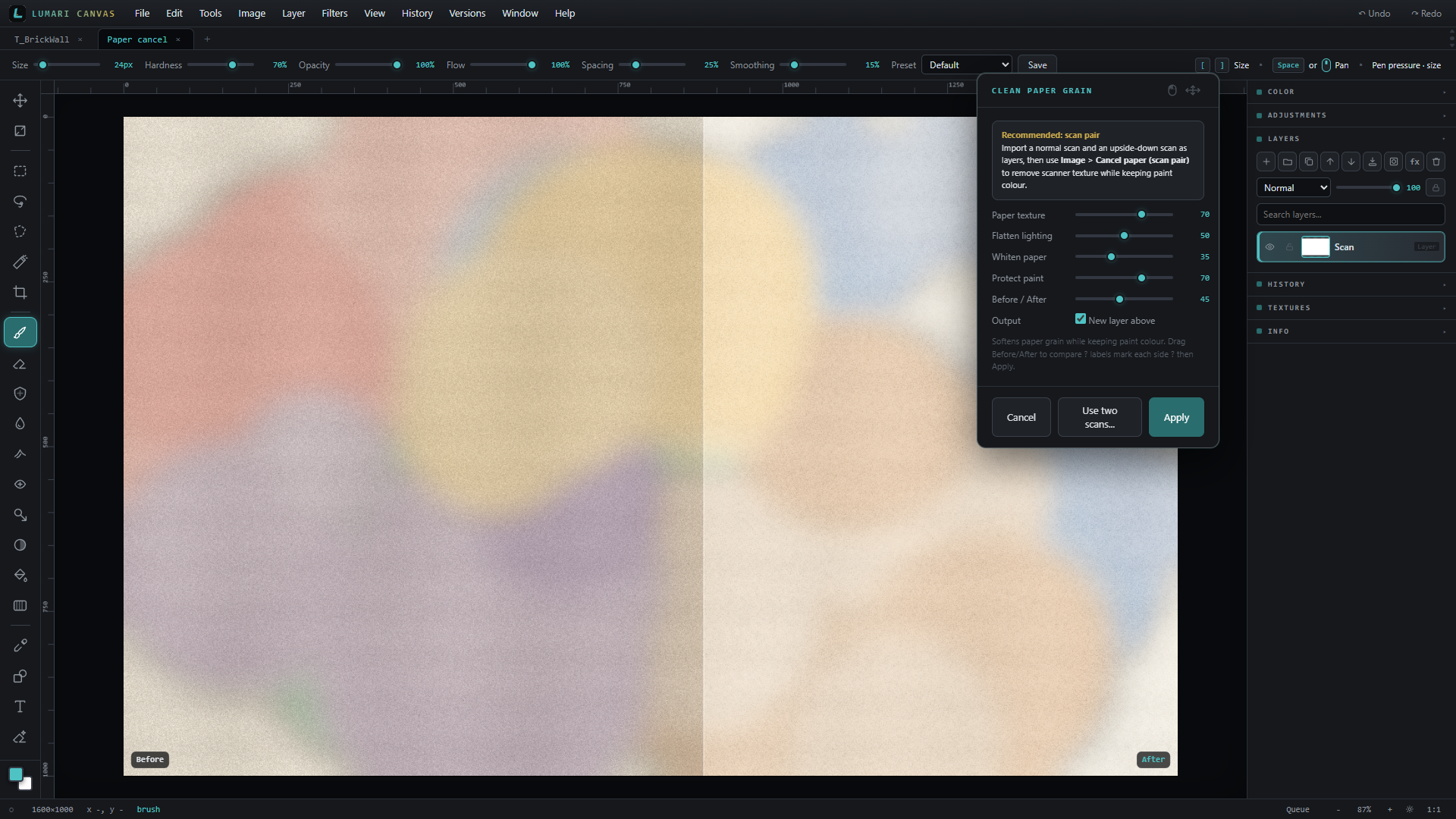Open layer fx effects
Screen dimensions: 1456x819
click(1415, 162)
